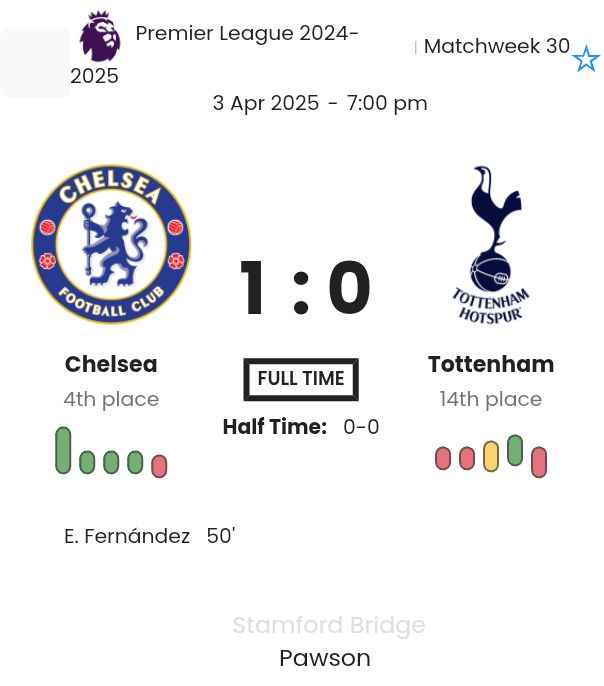Click Chelsea's red last form bar
The width and height of the screenshot is (604, 686).
[x=159, y=466]
